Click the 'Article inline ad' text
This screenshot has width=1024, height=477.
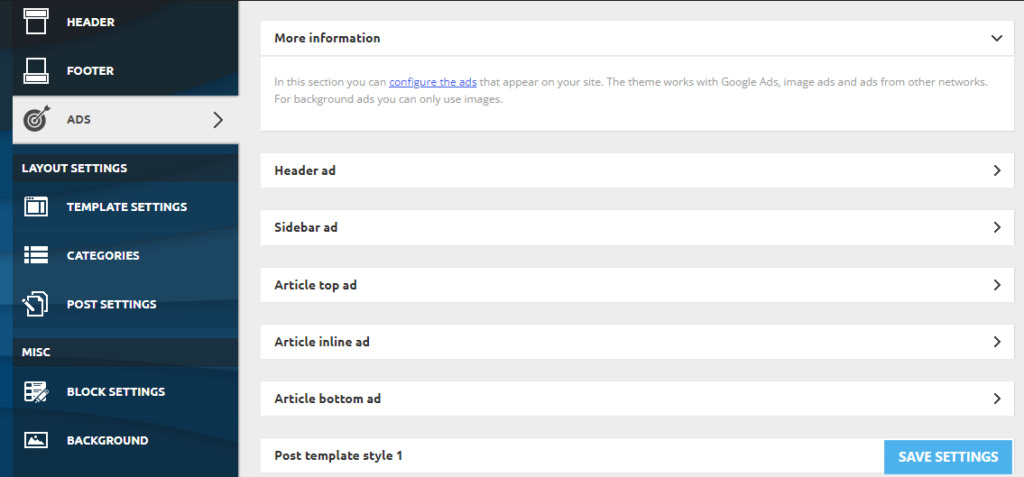322,342
